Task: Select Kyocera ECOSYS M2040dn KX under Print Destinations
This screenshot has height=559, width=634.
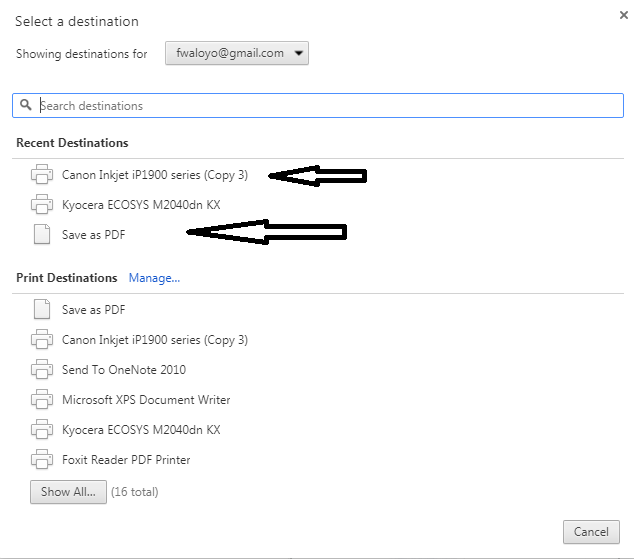Action: click(x=141, y=430)
